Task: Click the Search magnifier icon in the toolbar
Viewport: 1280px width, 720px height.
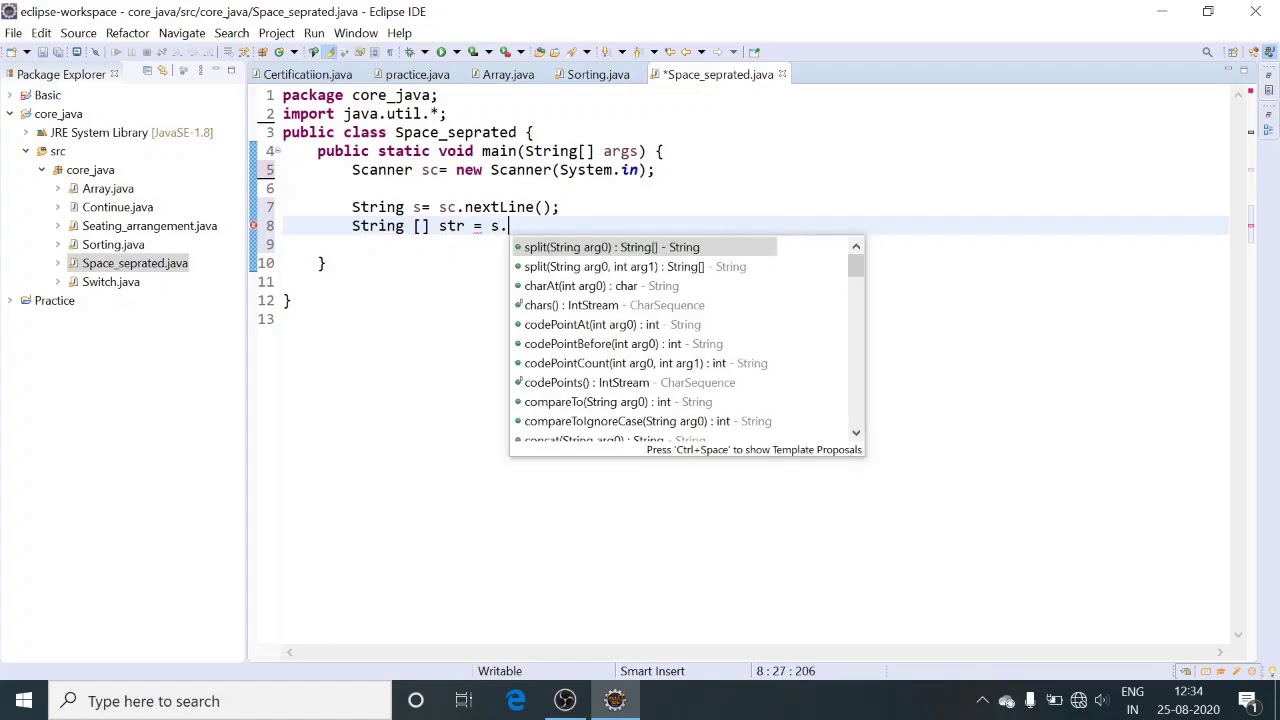Action: tap(1207, 52)
